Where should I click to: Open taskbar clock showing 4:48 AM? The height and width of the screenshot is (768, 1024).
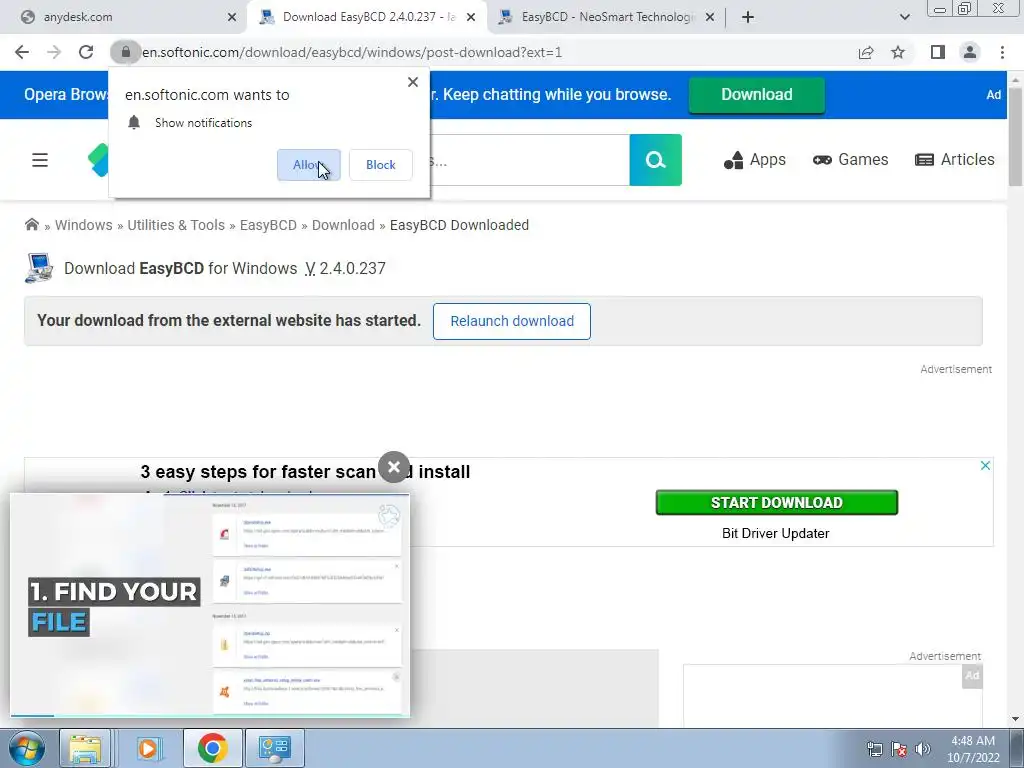(973, 749)
